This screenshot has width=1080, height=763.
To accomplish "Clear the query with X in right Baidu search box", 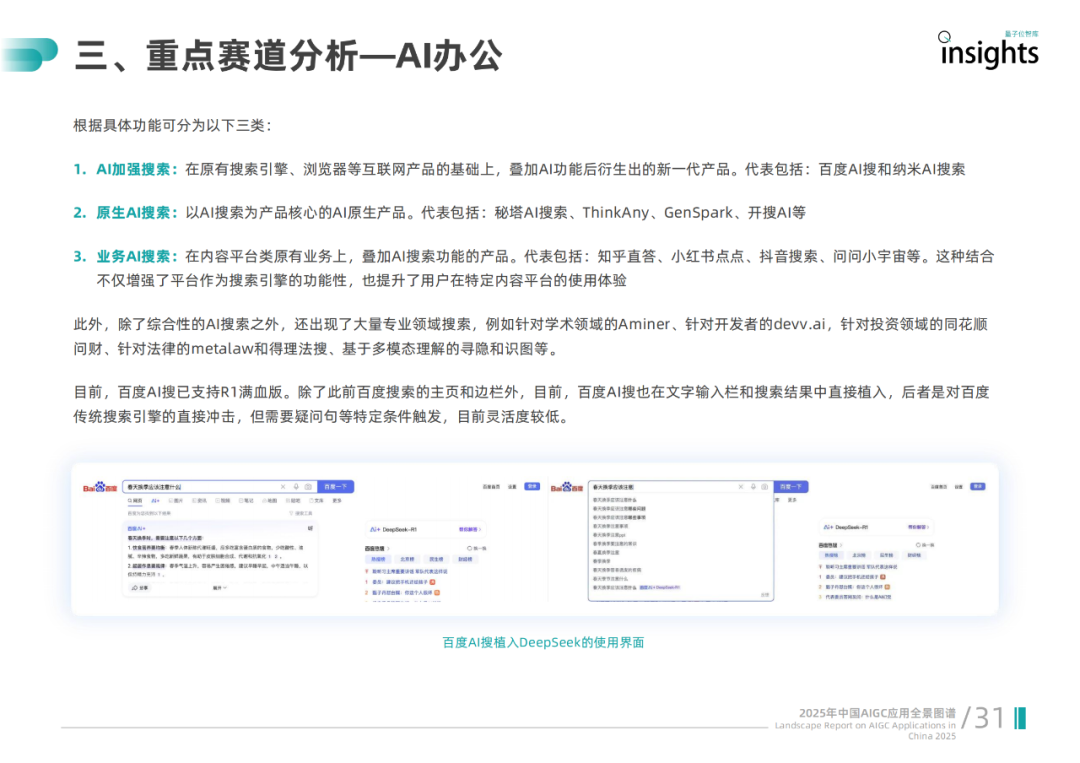I will pyautogui.click(x=740, y=487).
